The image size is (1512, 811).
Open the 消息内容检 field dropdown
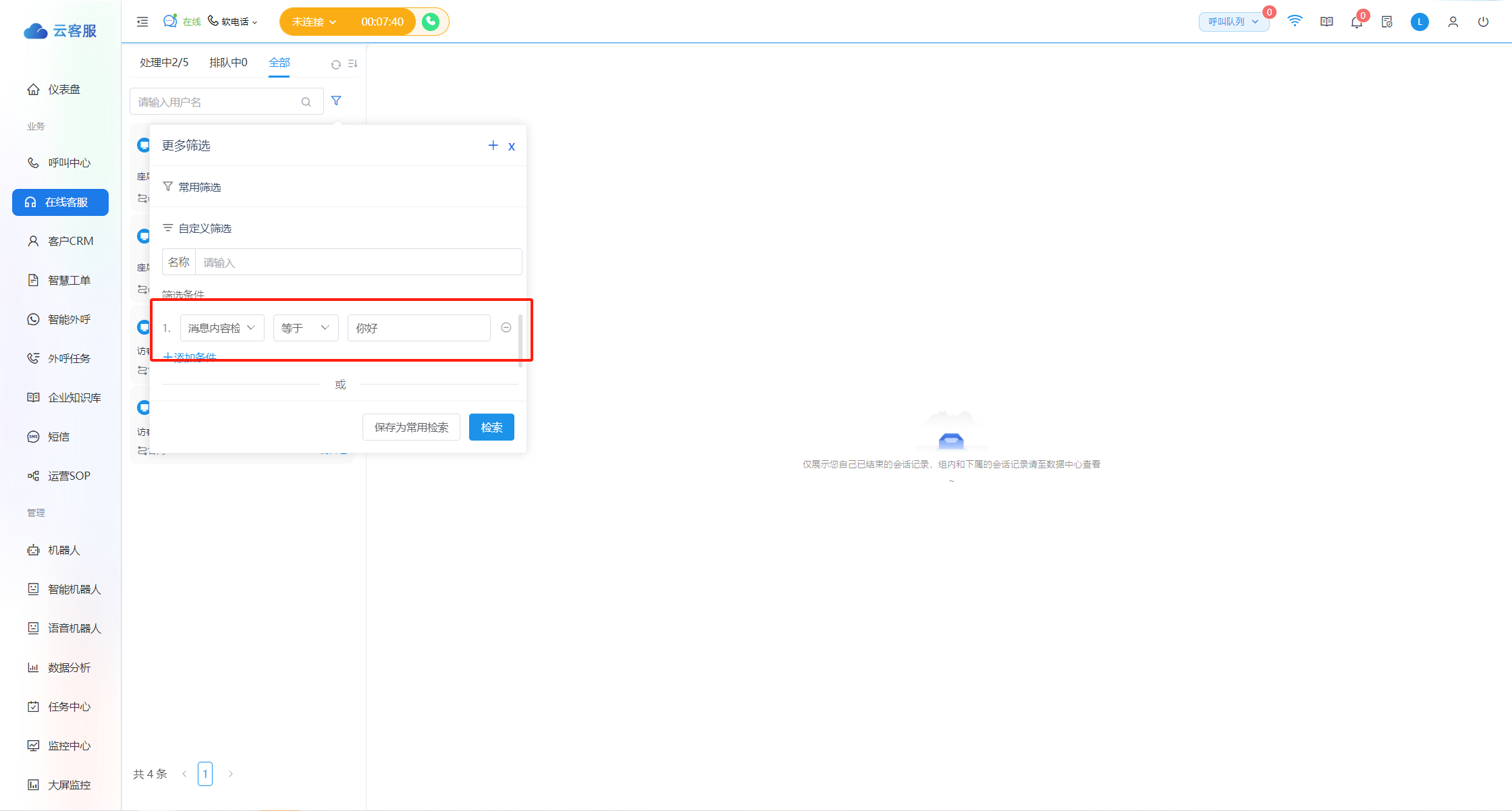[x=222, y=328]
